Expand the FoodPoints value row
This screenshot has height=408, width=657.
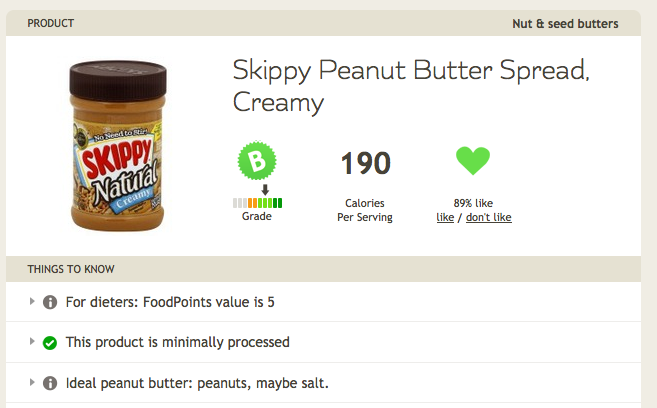(x=32, y=301)
